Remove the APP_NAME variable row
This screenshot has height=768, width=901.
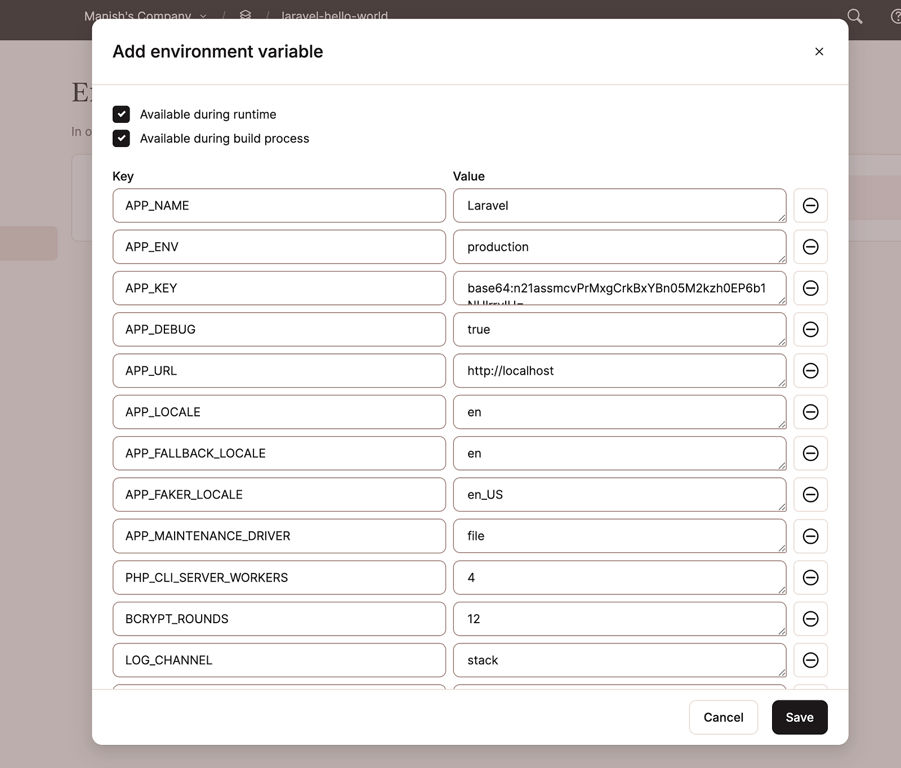pos(810,206)
